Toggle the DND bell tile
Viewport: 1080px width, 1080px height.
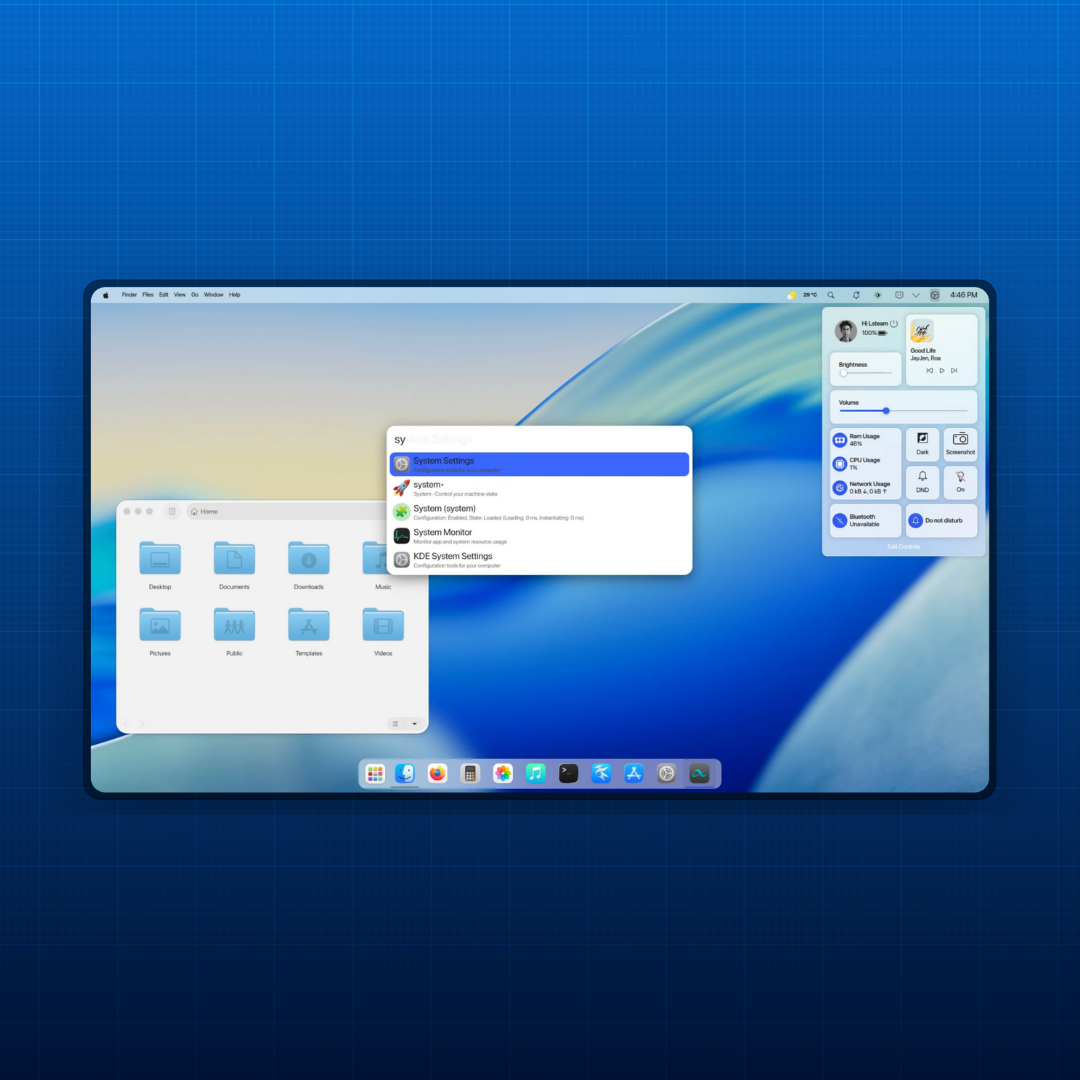[922, 482]
